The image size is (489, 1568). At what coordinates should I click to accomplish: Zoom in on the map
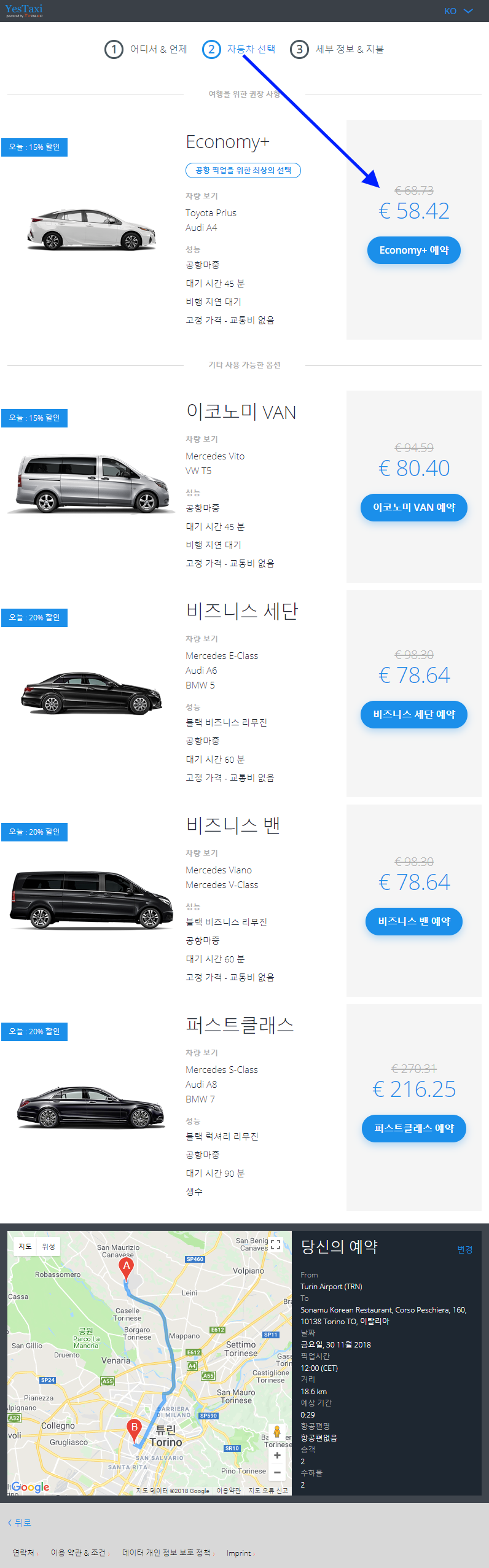pyautogui.click(x=277, y=1455)
